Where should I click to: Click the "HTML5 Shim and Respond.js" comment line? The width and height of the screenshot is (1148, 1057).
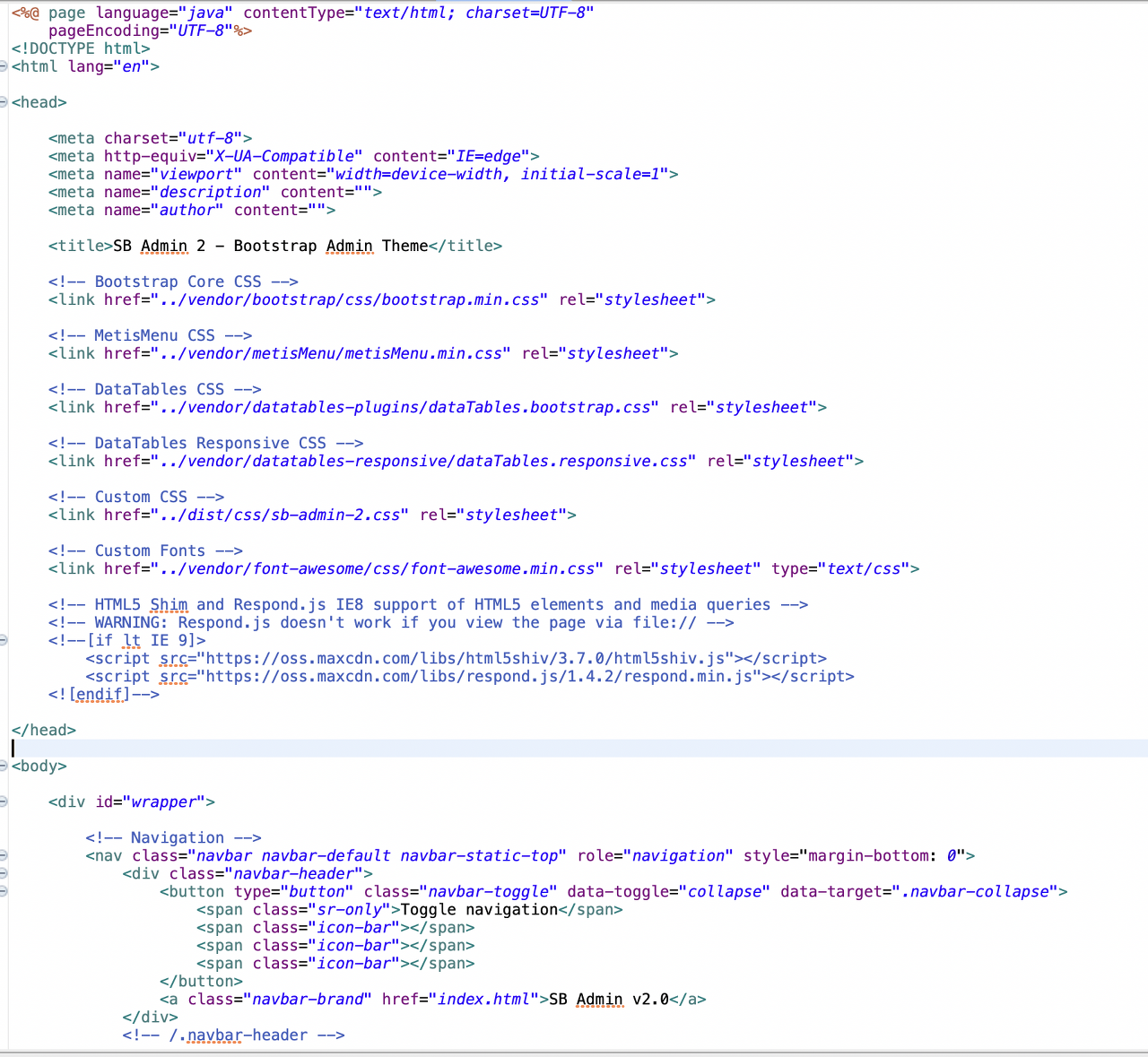tap(429, 604)
